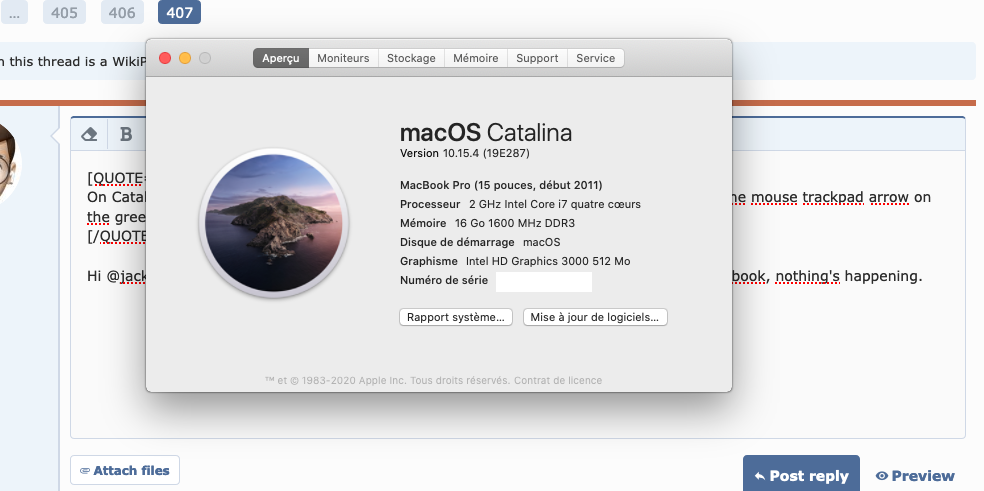Click the Rapport système... button

pyautogui.click(x=456, y=317)
